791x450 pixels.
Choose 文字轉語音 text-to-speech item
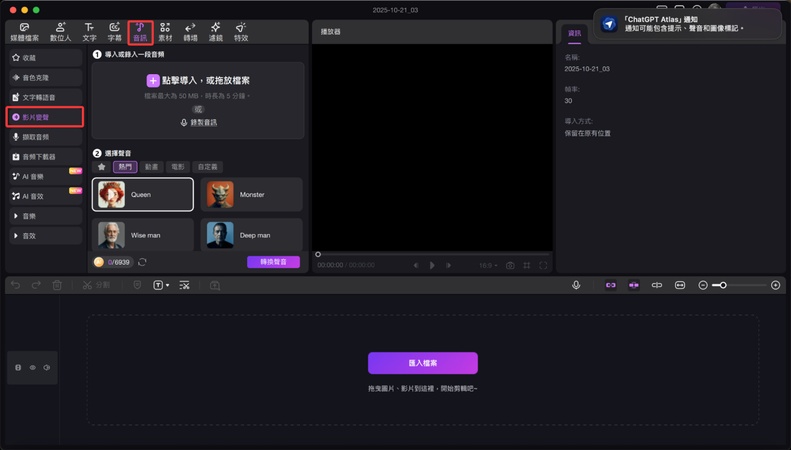[x=45, y=97]
